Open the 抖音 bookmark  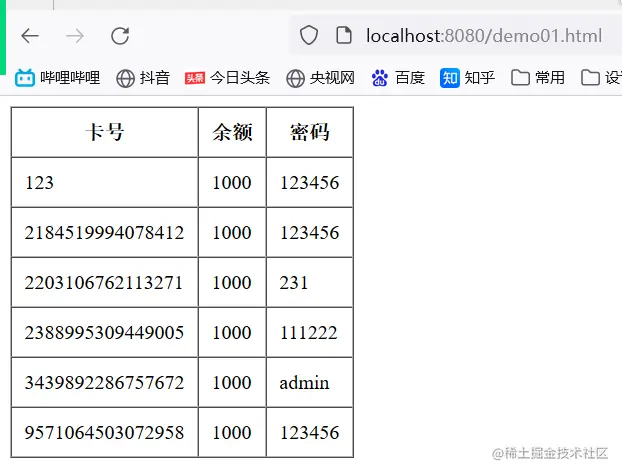click(x=143, y=78)
